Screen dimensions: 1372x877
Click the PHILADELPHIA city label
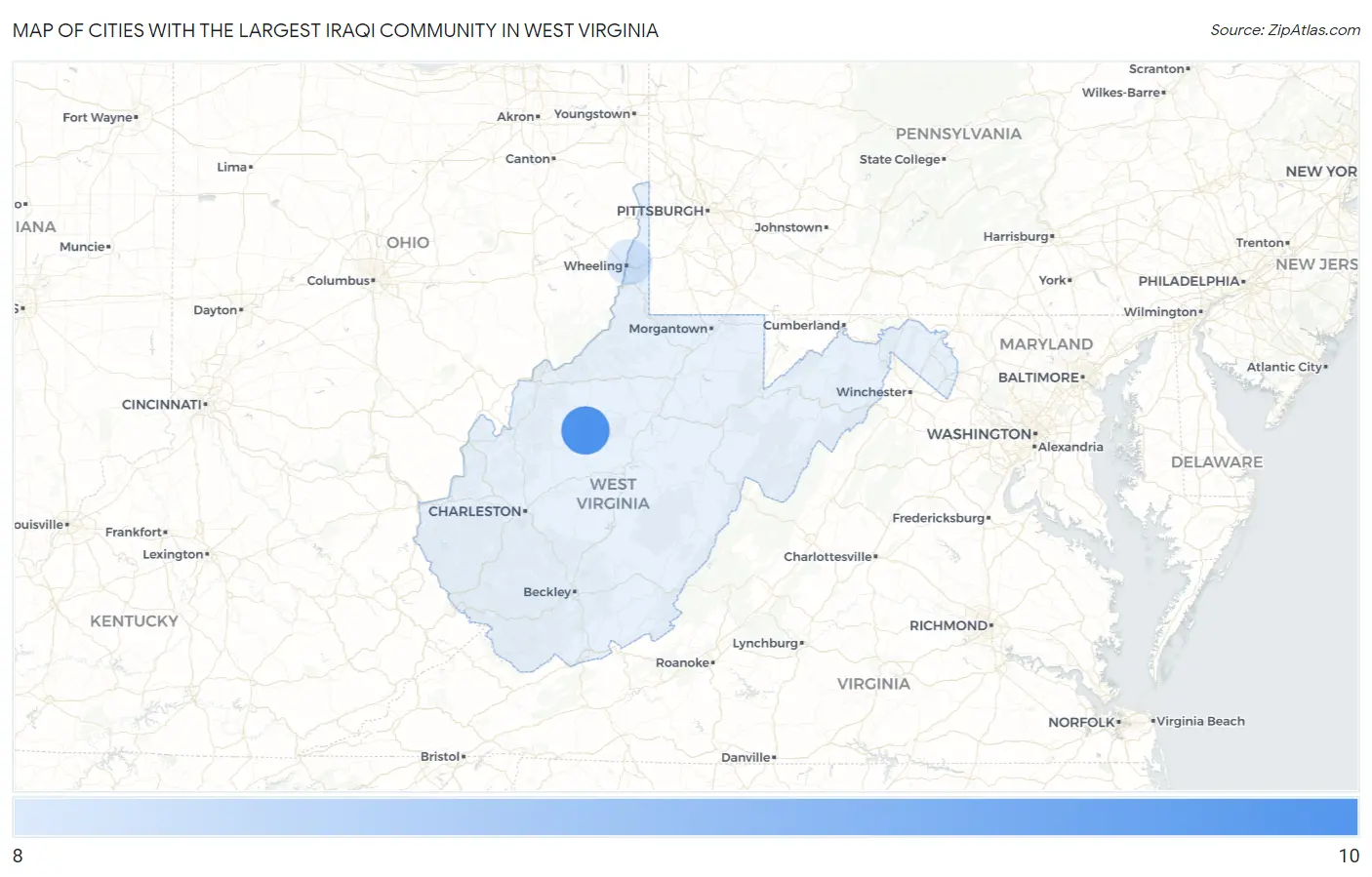(1190, 281)
